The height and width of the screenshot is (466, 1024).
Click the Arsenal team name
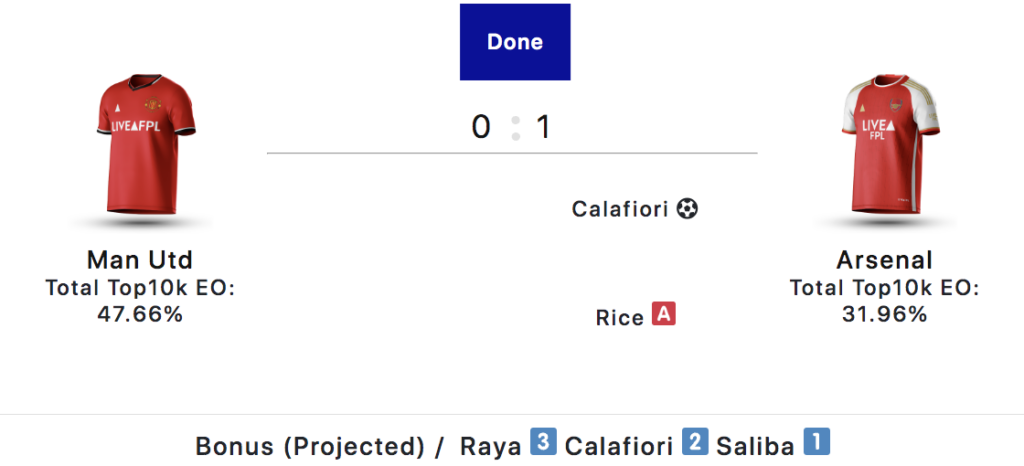[884, 261]
